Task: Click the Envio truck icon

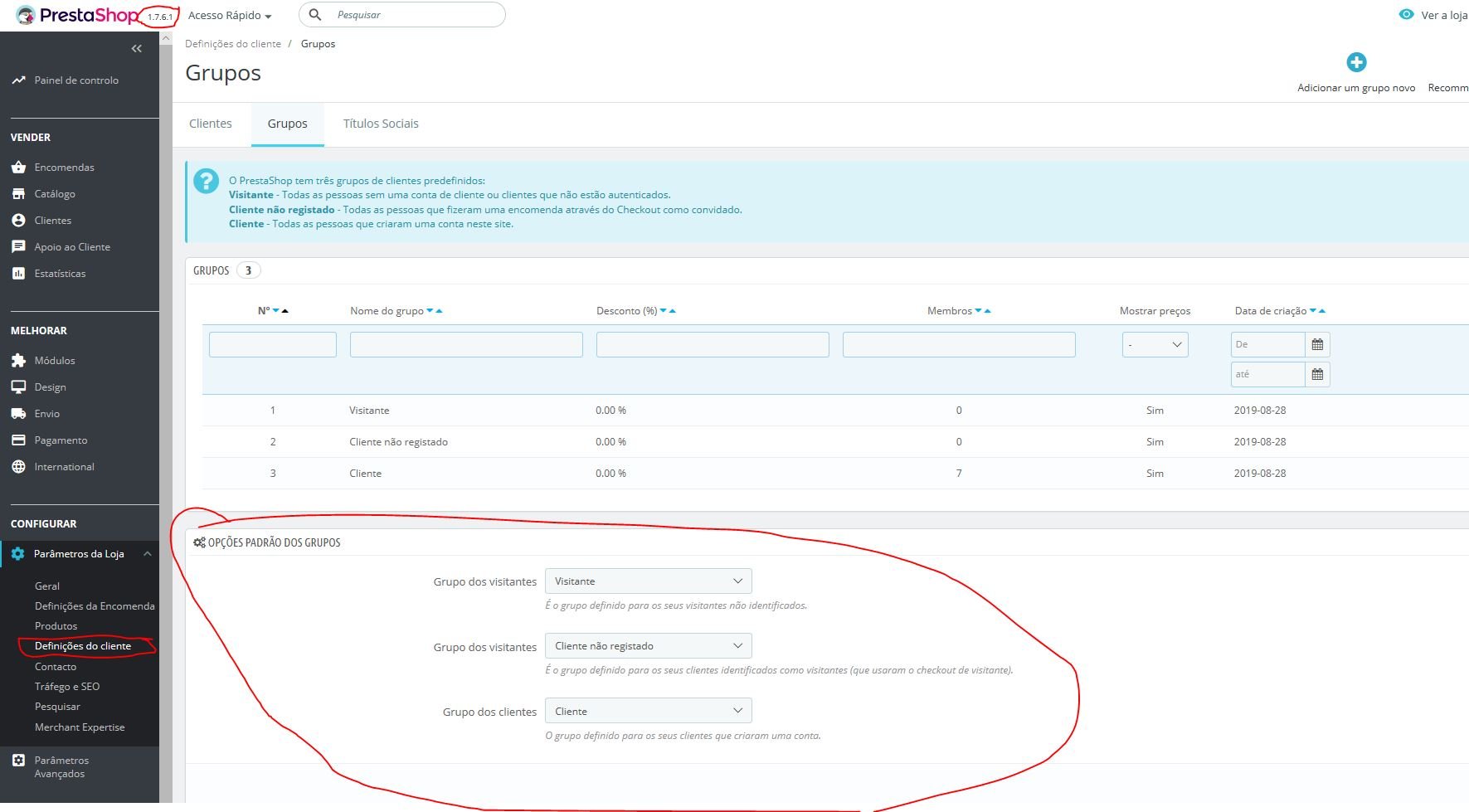Action: 18,414
